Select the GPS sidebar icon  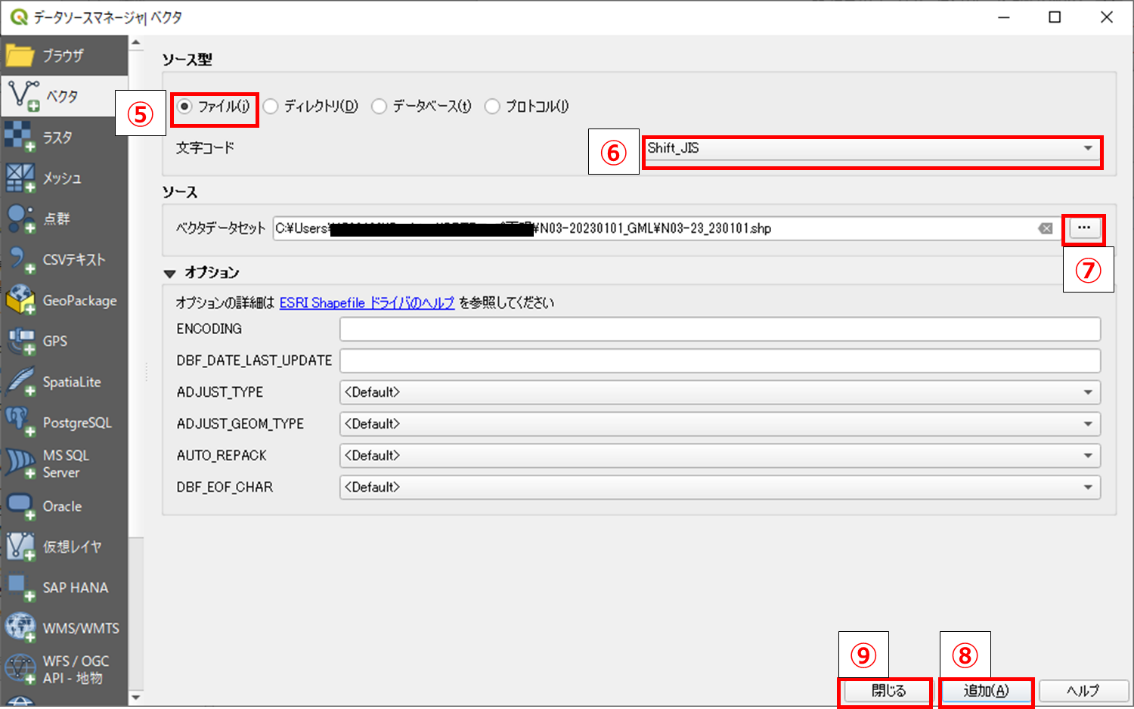[20, 341]
